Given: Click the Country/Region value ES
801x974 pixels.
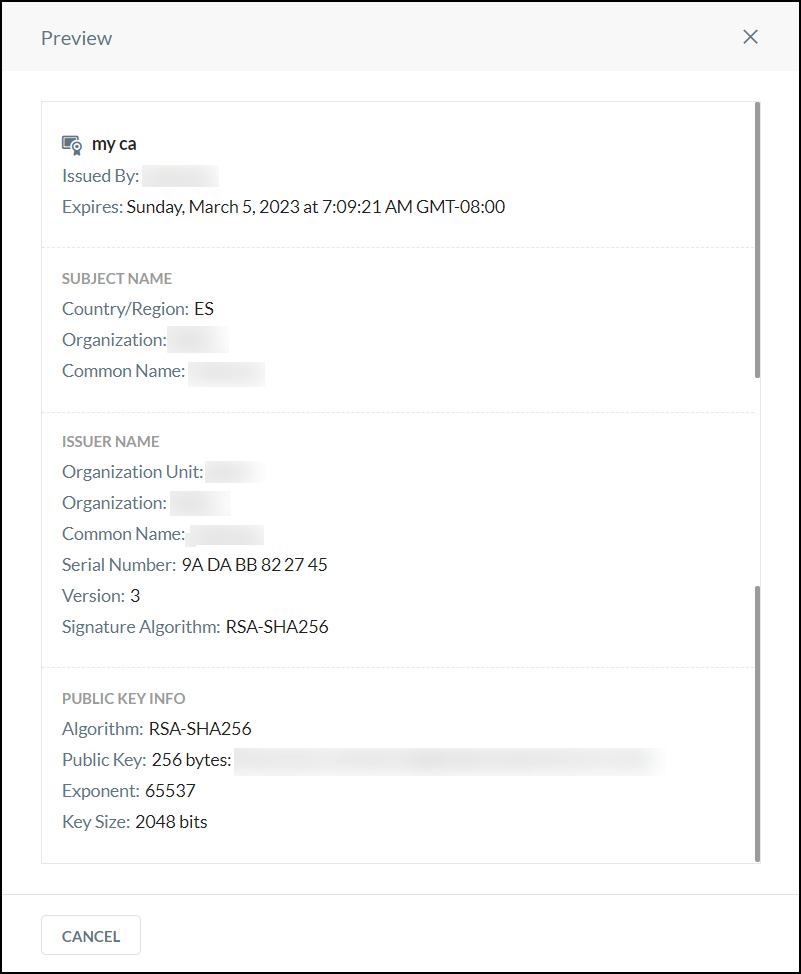Looking at the screenshot, I should [x=204, y=309].
